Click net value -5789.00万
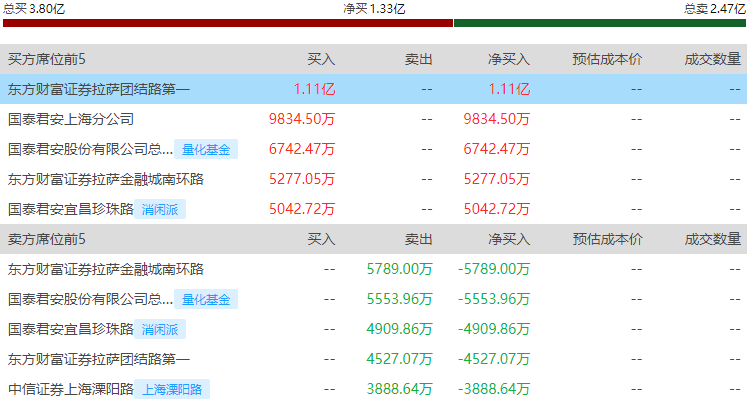 (x=494, y=269)
